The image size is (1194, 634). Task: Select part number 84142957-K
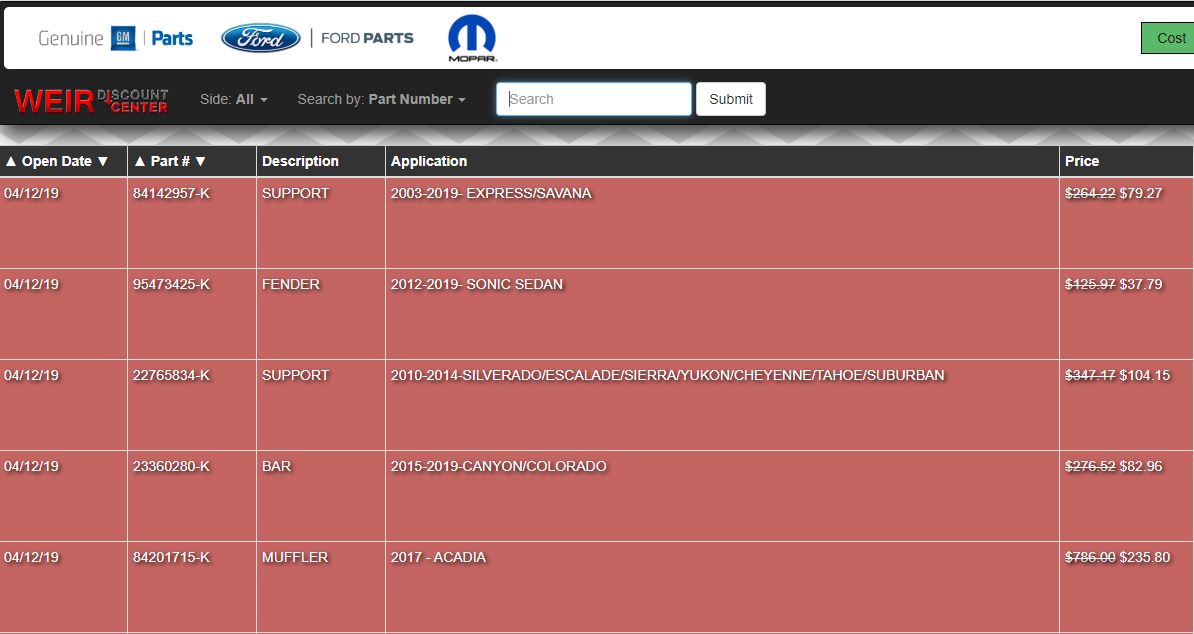pyautogui.click(x=171, y=193)
